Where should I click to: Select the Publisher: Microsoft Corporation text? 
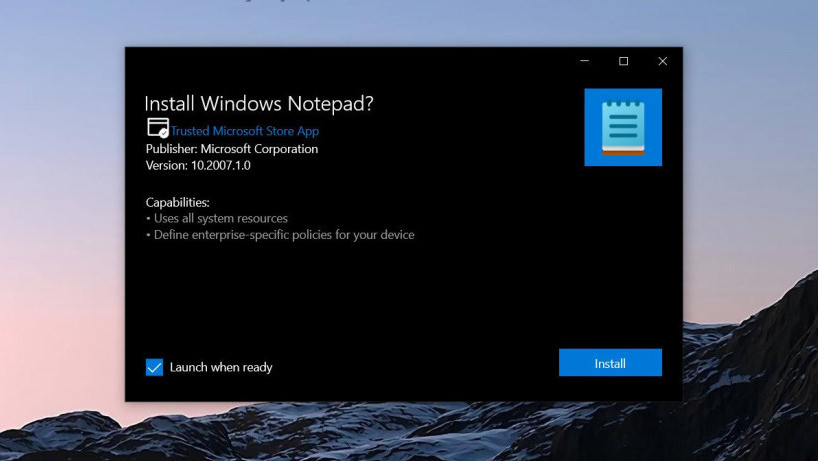pos(232,149)
